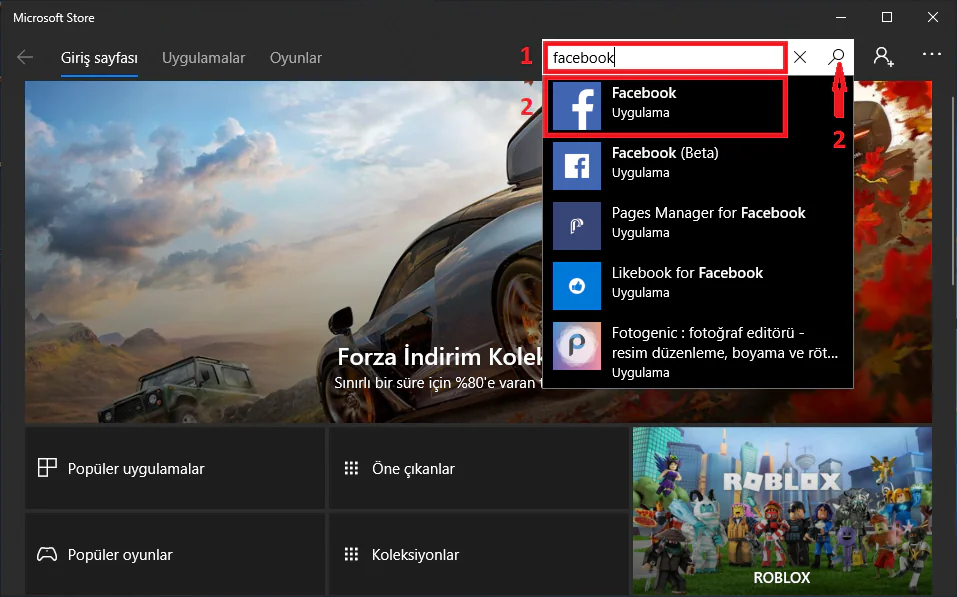The height and width of the screenshot is (597, 957).
Task: Click the facebook search input field
Action: point(665,58)
